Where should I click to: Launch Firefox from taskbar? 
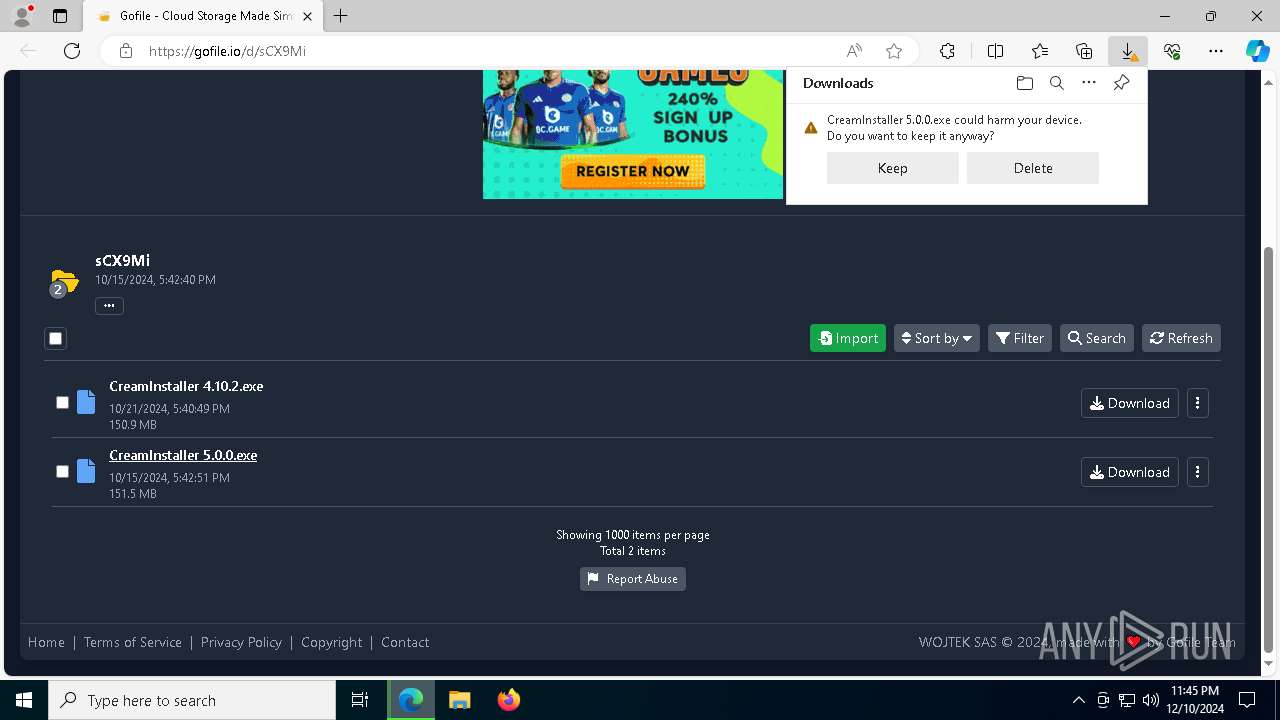(x=509, y=700)
